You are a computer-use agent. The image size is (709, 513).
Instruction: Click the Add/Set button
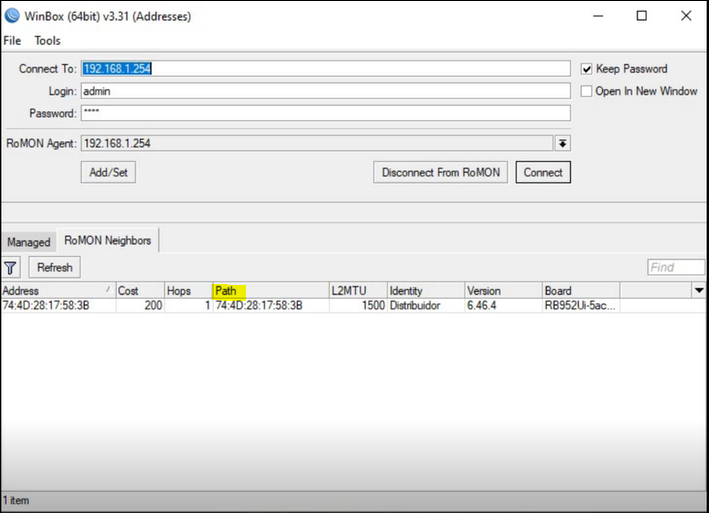(109, 172)
